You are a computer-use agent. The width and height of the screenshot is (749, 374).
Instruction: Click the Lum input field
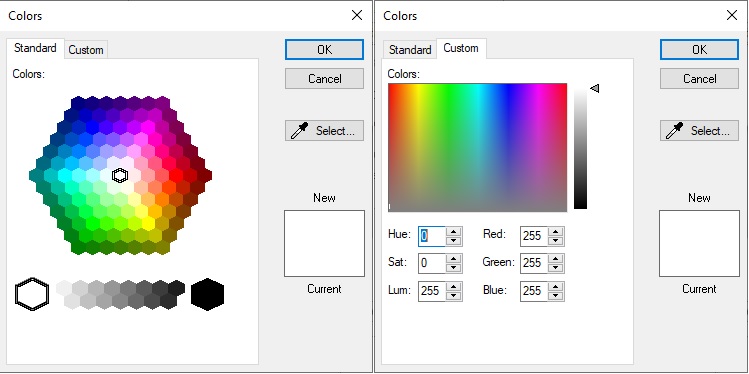coord(432,290)
